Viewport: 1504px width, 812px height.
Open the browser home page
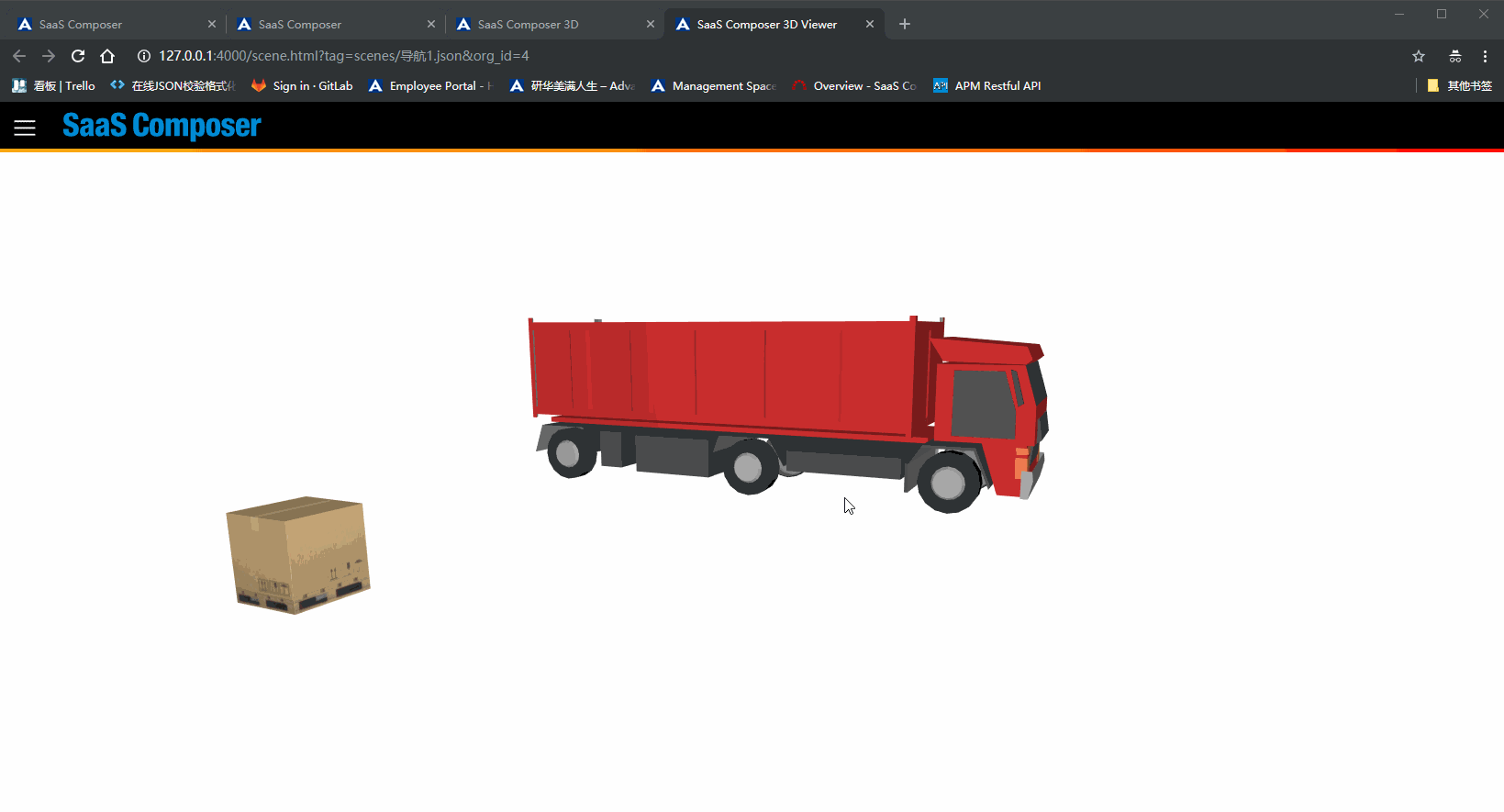click(107, 56)
